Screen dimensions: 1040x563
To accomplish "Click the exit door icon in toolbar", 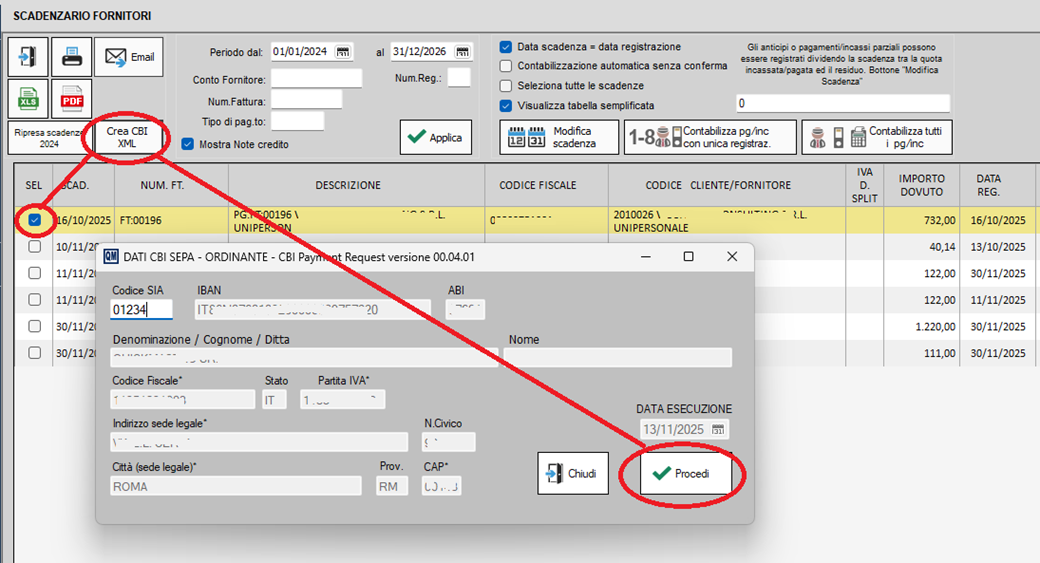I will (x=27, y=57).
